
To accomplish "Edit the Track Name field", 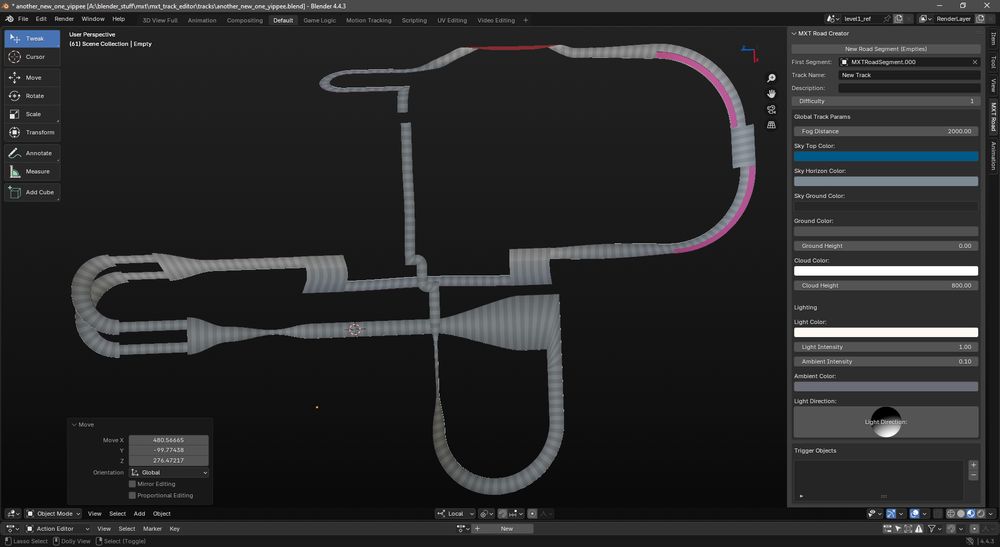I will (909, 75).
